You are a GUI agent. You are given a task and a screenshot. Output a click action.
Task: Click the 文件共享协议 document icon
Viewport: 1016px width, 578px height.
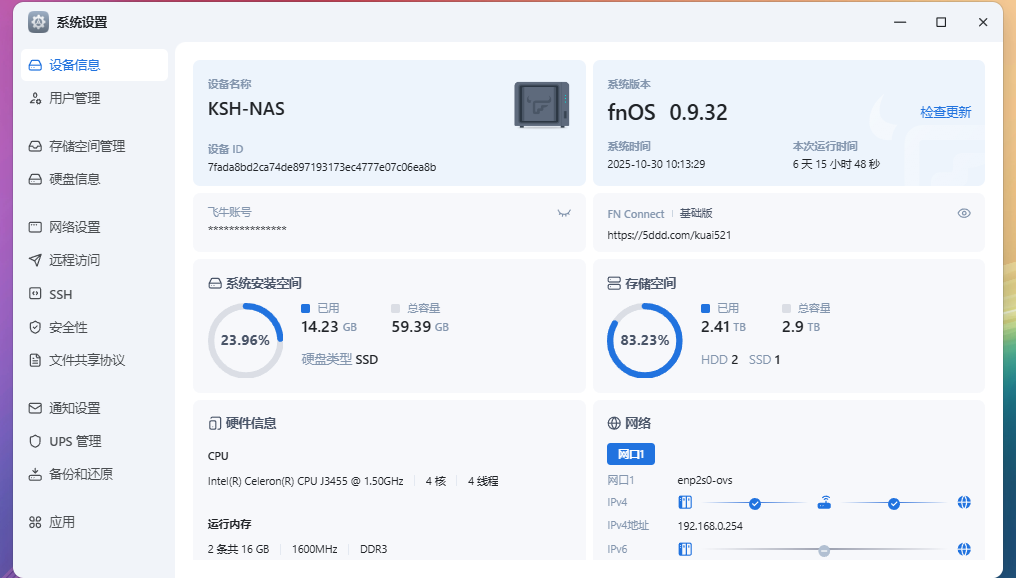(35, 360)
